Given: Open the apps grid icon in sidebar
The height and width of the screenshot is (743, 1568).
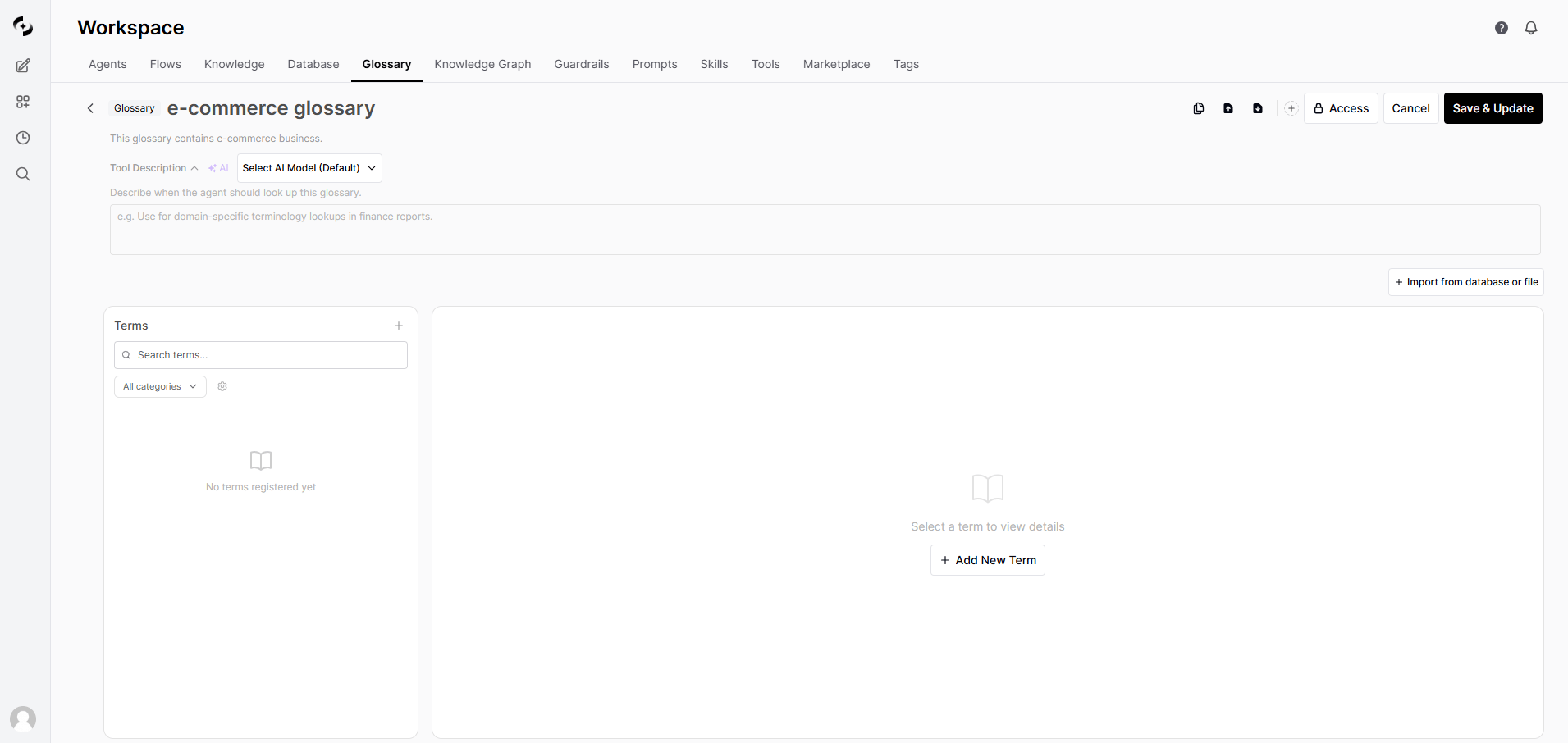Looking at the screenshot, I should coord(23,102).
